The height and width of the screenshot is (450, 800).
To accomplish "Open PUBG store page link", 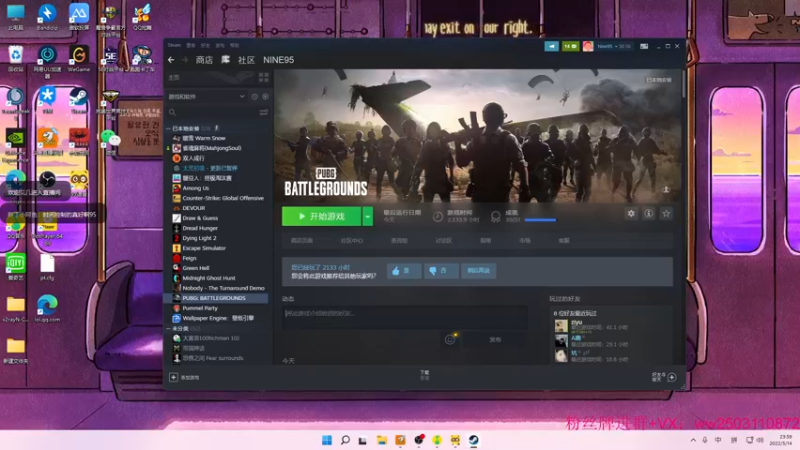I will click(302, 240).
